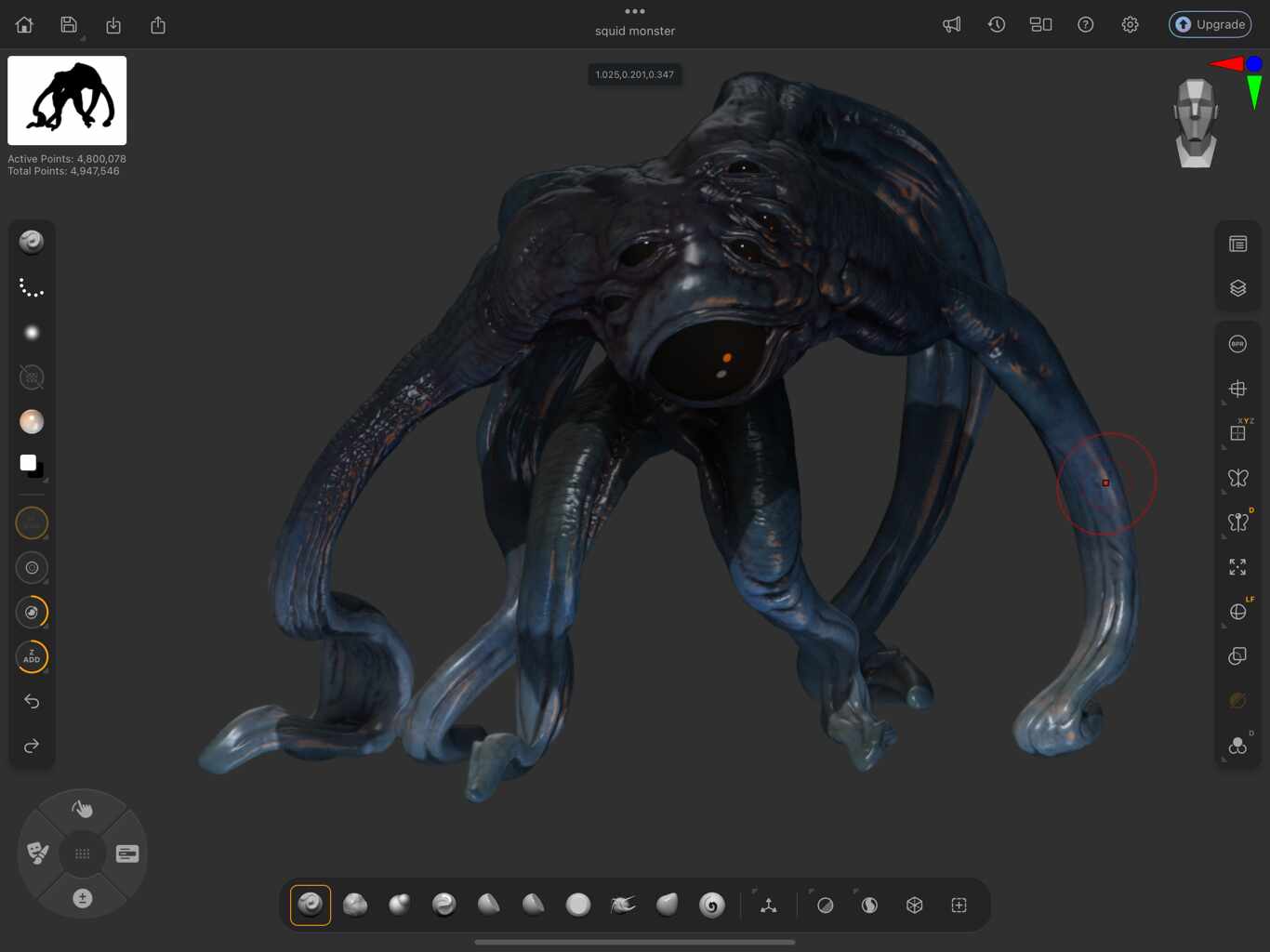
Task: Open the stroke type dots icon
Action: coord(32,288)
